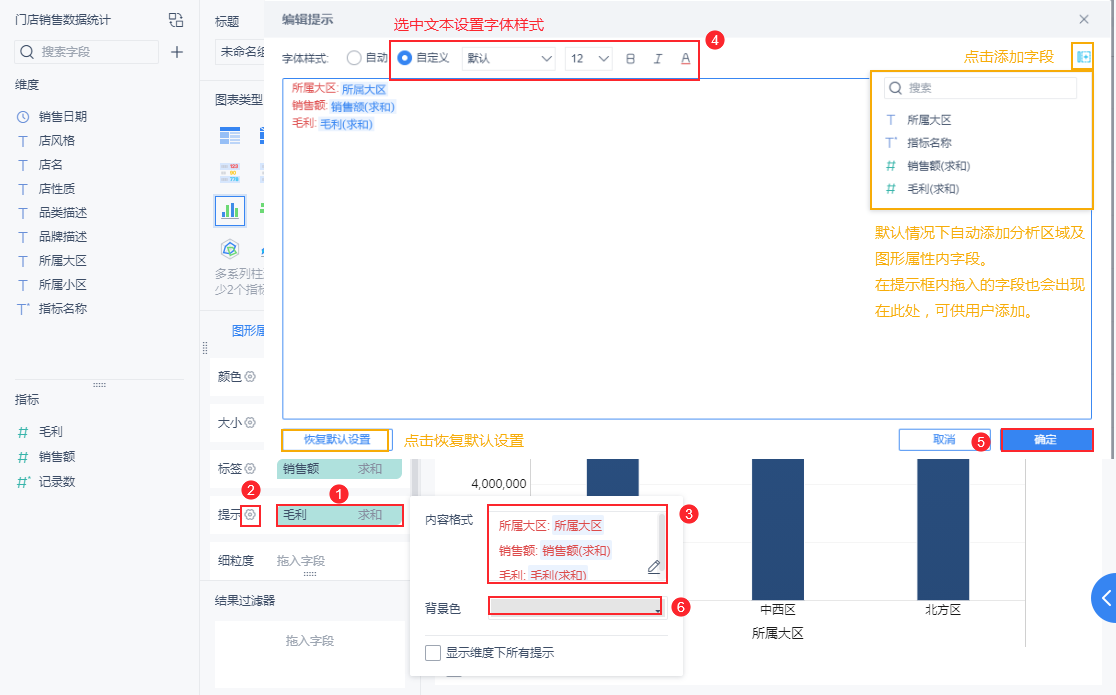Click the 销售额(求和) field token in editor
Image resolution: width=1116 pixels, height=695 pixels.
click(362, 107)
